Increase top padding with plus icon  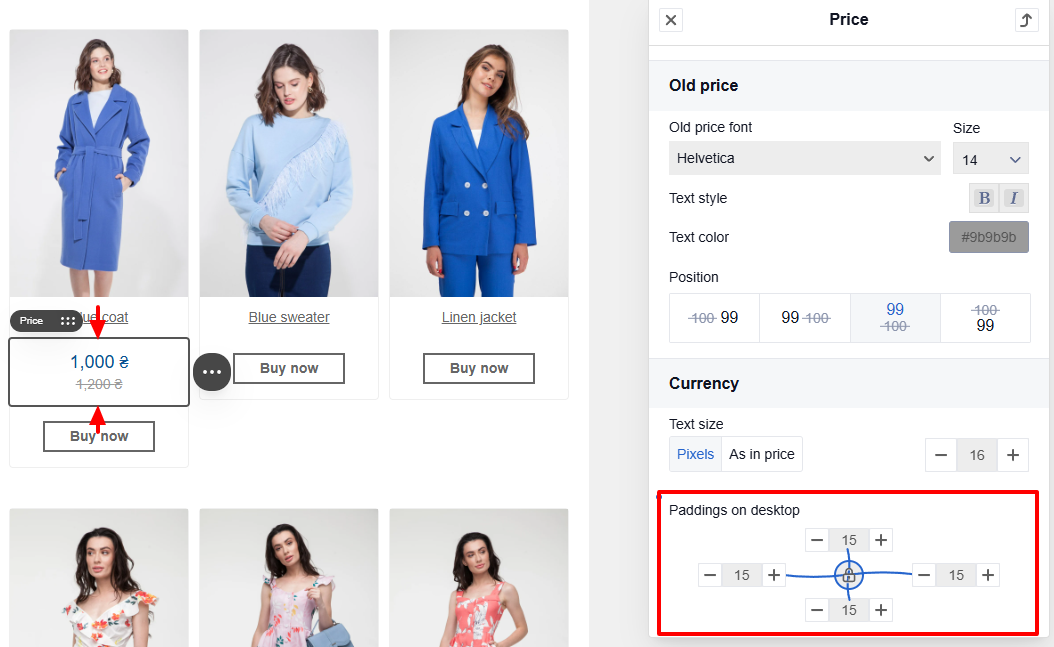881,540
